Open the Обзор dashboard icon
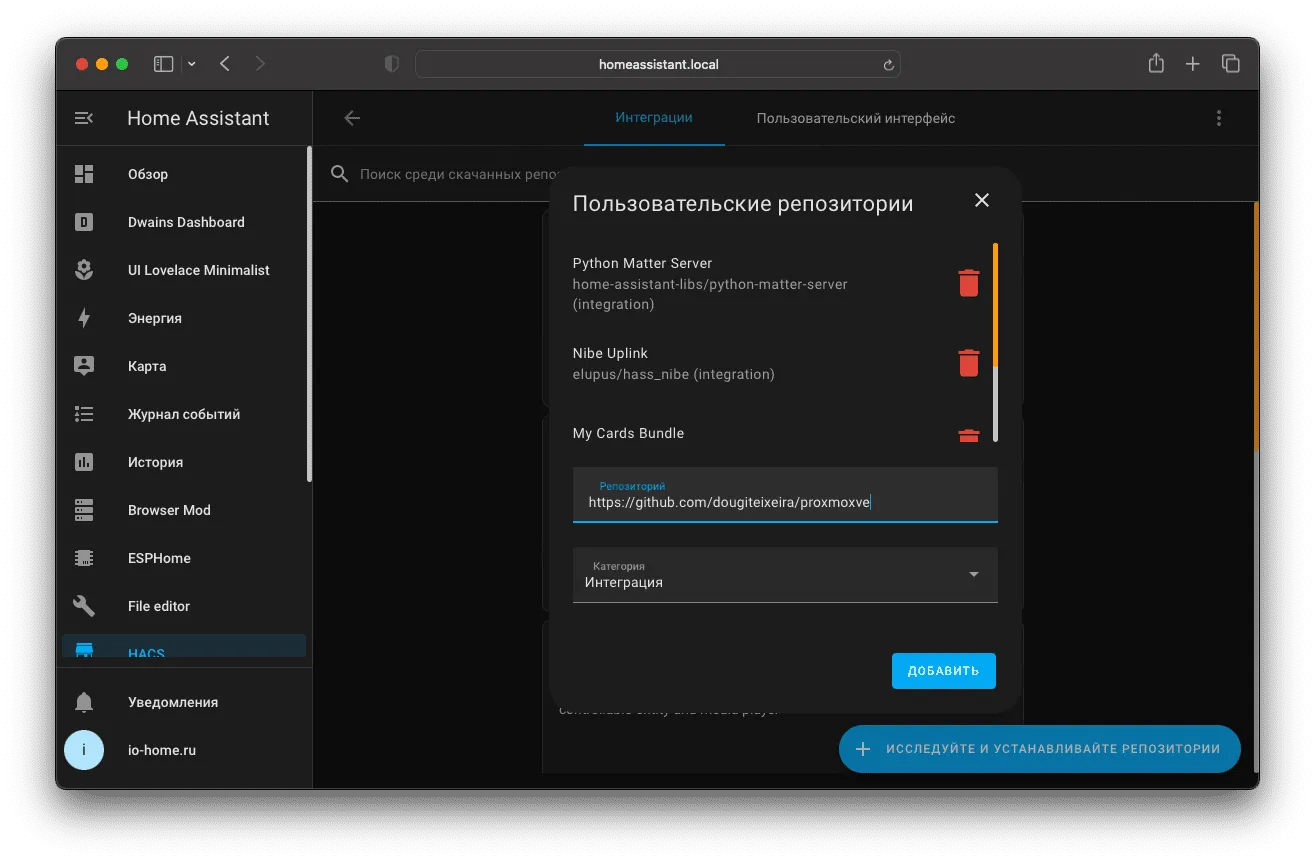Viewport: 1315px width, 863px height. coord(84,174)
